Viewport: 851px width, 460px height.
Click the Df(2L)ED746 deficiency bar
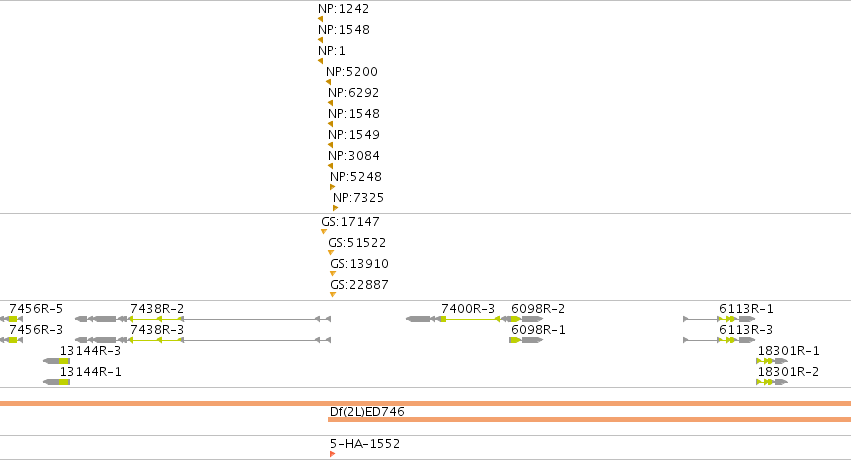(x=589, y=419)
